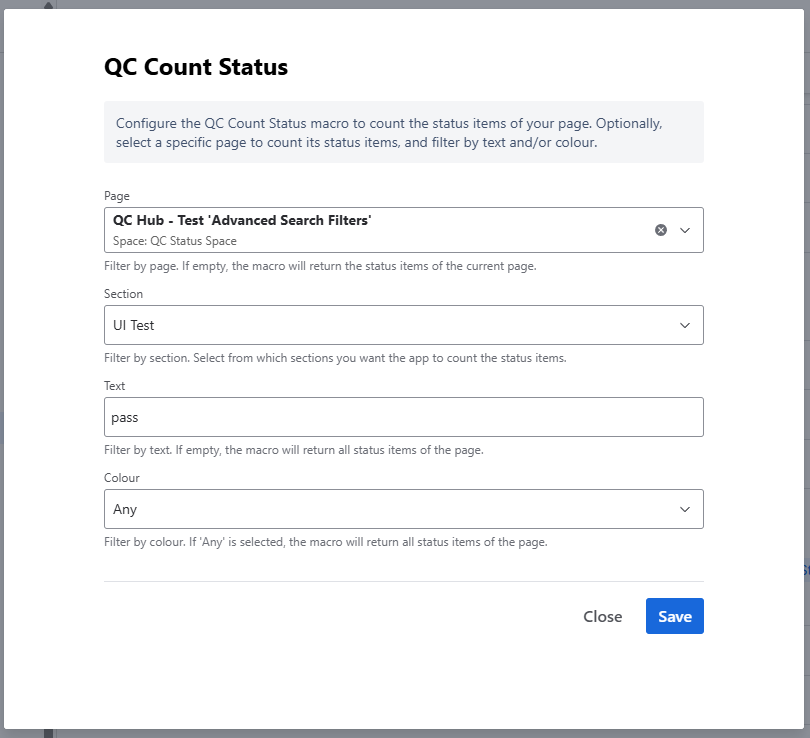Click the down arrow opening Colour options
810x738 pixels.
coord(685,508)
